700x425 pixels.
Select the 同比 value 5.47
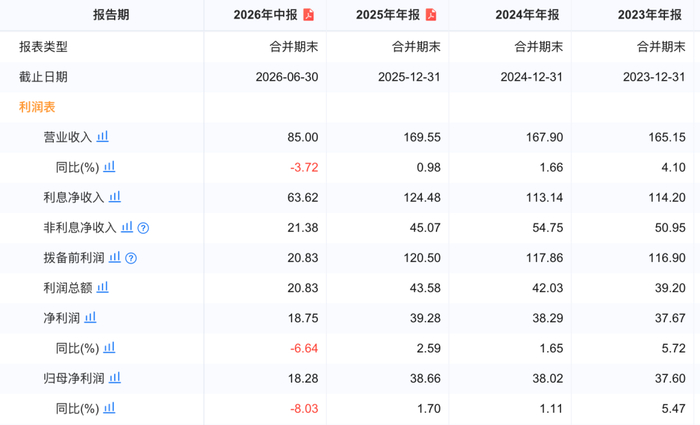(x=673, y=408)
